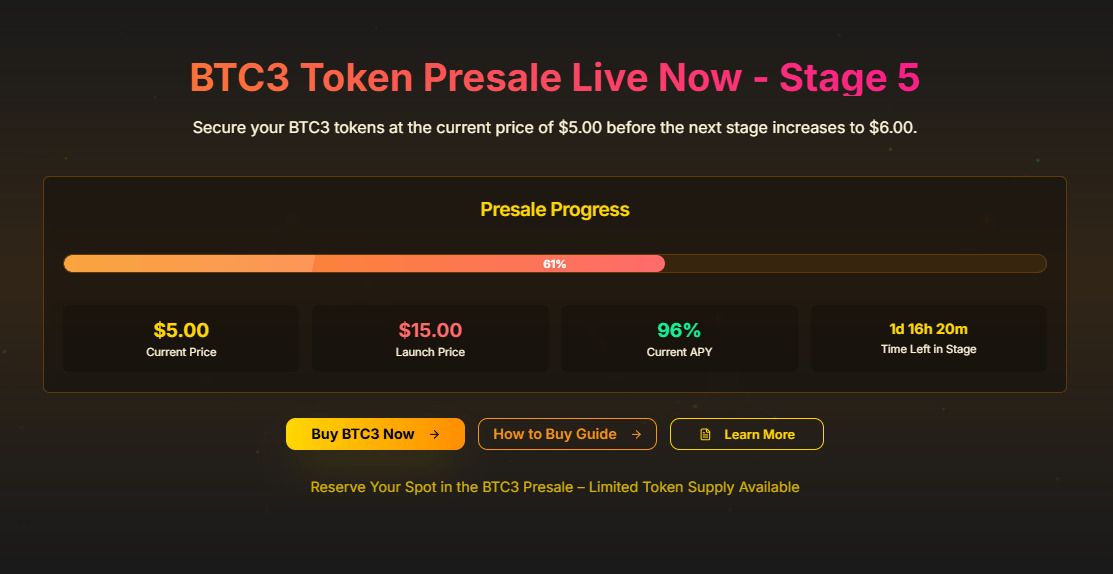1113x574 pixels.
Task: Click the document icon next to Learn More
Action: pos(705,435)
